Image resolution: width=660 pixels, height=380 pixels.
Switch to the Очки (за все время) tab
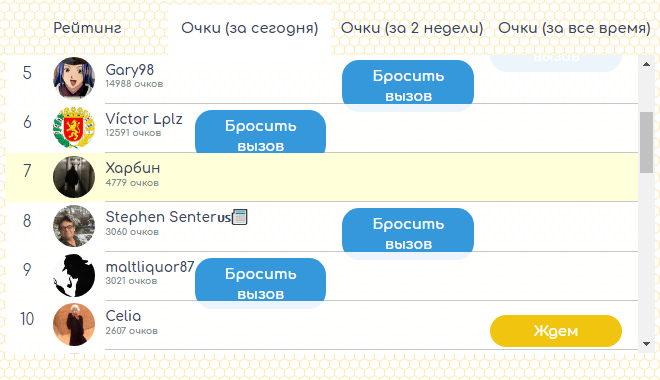pyautogui.click(x=574, y=28)
